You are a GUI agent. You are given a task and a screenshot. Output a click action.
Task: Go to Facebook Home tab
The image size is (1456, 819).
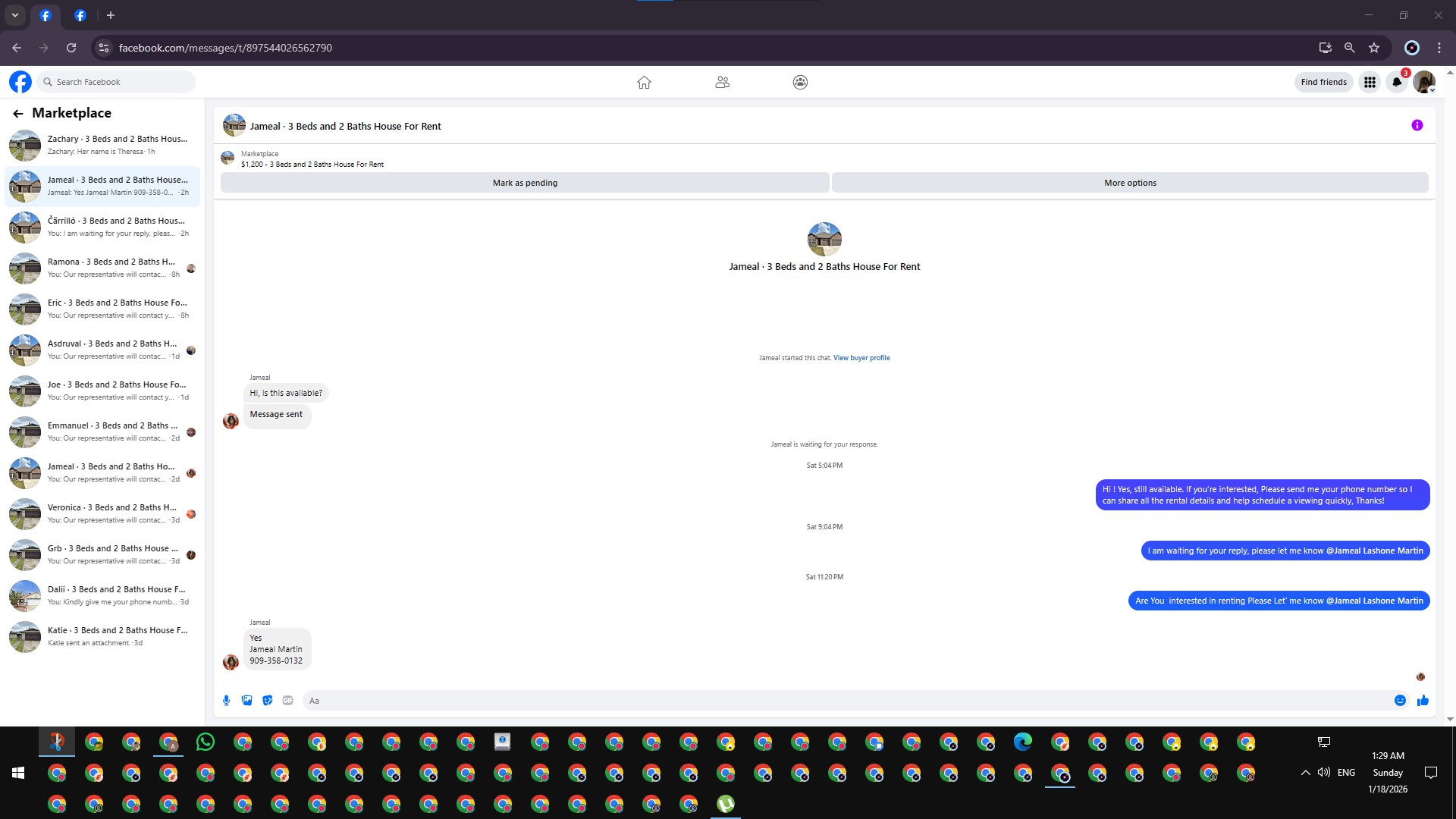click(x=644, y=82)
